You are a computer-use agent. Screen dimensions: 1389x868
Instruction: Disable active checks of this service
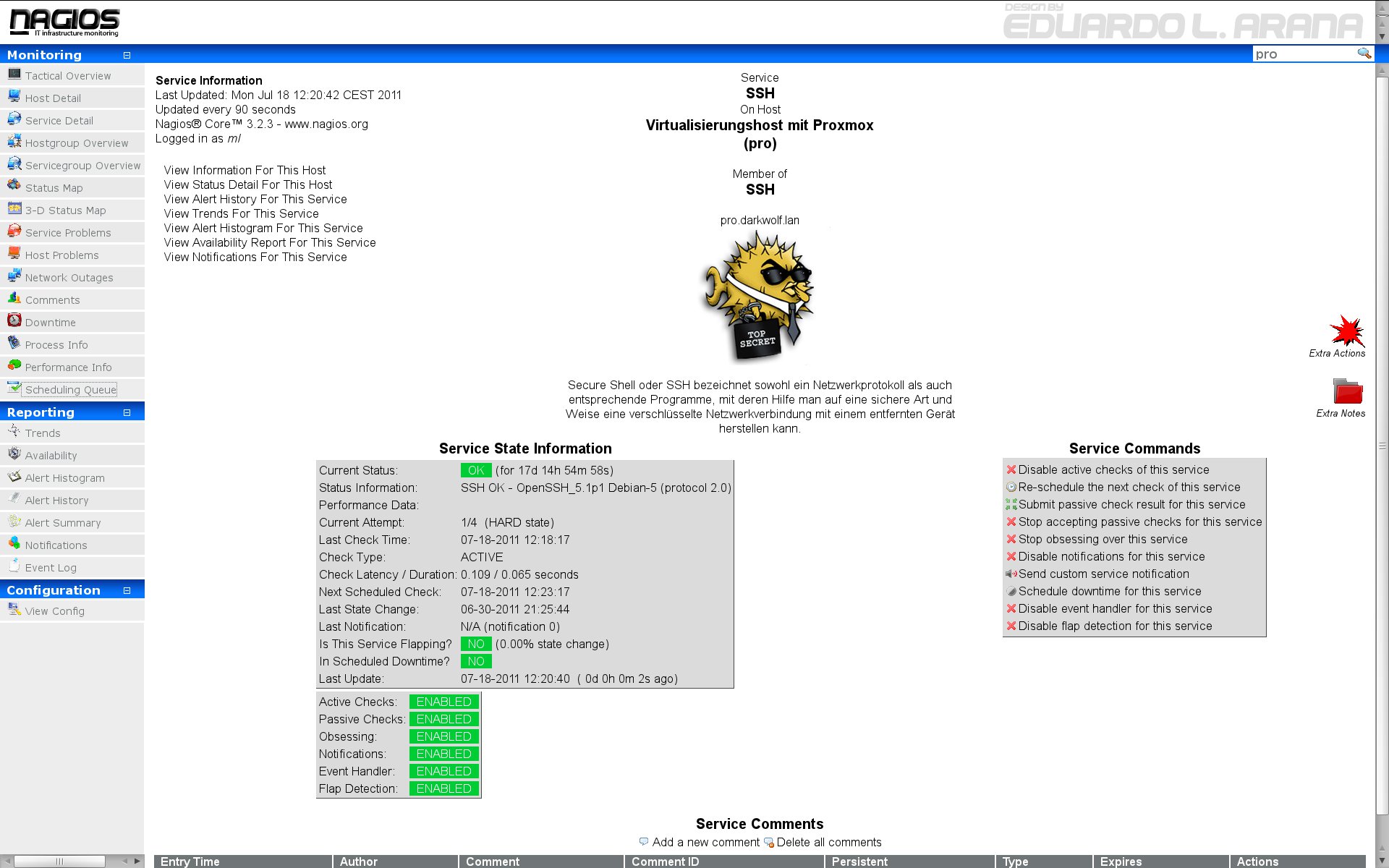pos(1113,470)
